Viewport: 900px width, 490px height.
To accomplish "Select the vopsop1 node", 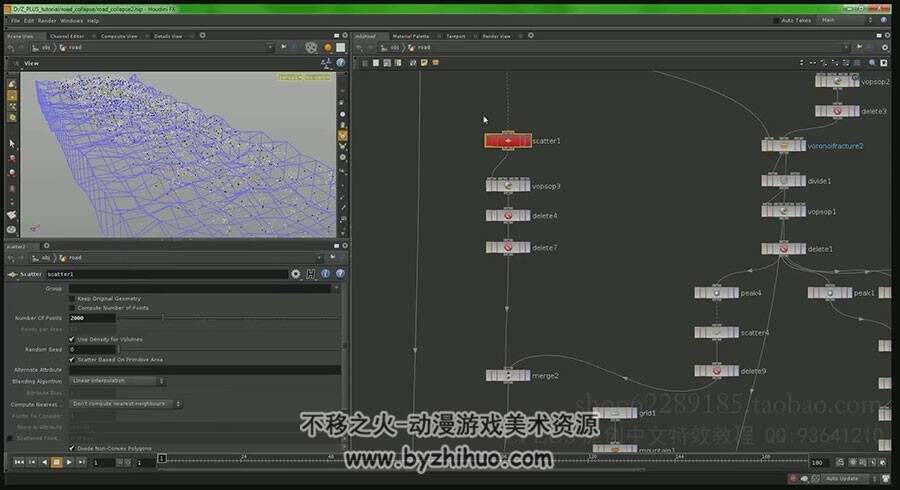I will click(x=783, y=211).
